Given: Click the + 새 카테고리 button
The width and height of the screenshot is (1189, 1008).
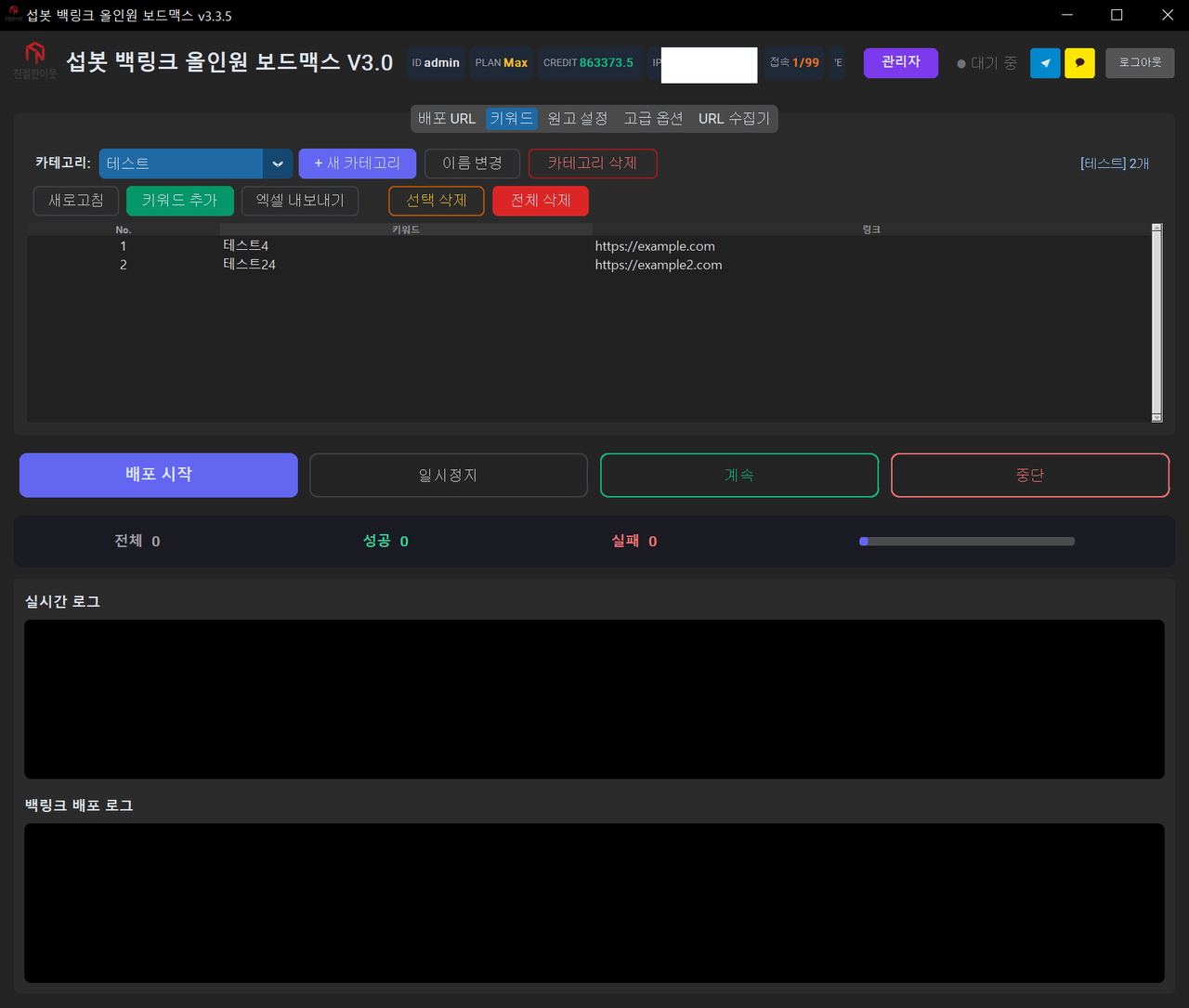Looking at the screenshot, I should point(358,164).
